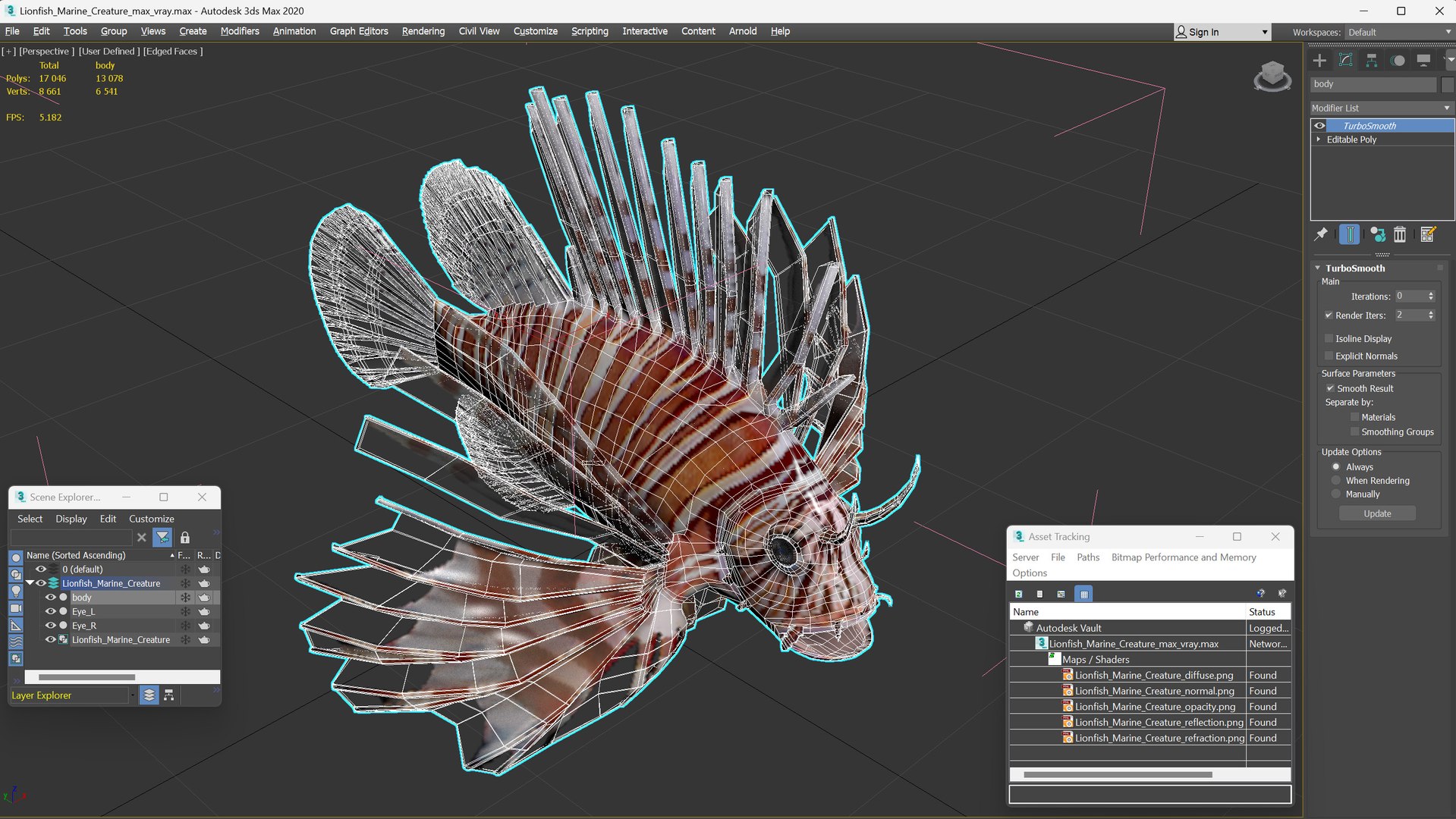Switch to the Modify panel icon

[1345, 61]
